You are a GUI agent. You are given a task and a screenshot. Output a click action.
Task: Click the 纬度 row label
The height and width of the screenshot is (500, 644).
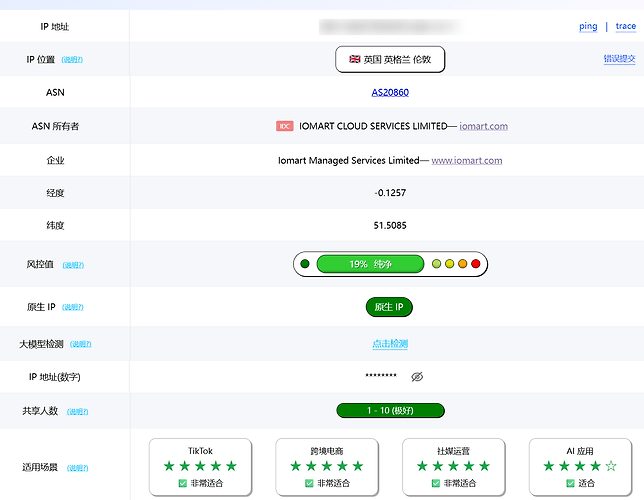[55, 226]
